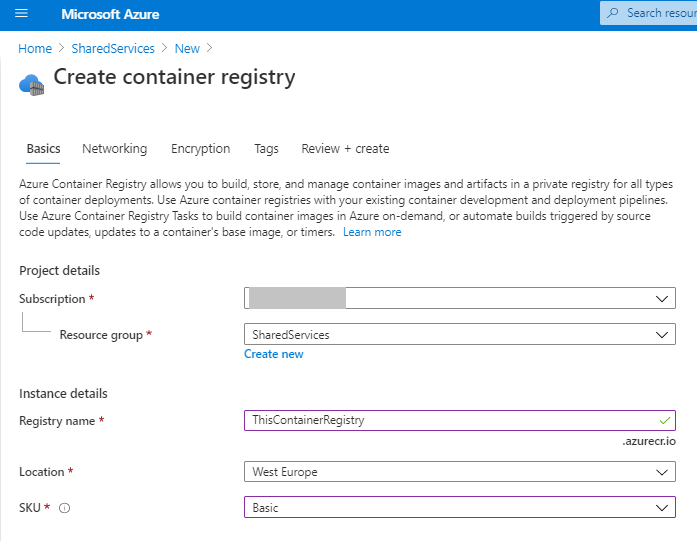Screen dimensions: 697x541
Task: Click the search magnifier icon
Action: [613, 13]
